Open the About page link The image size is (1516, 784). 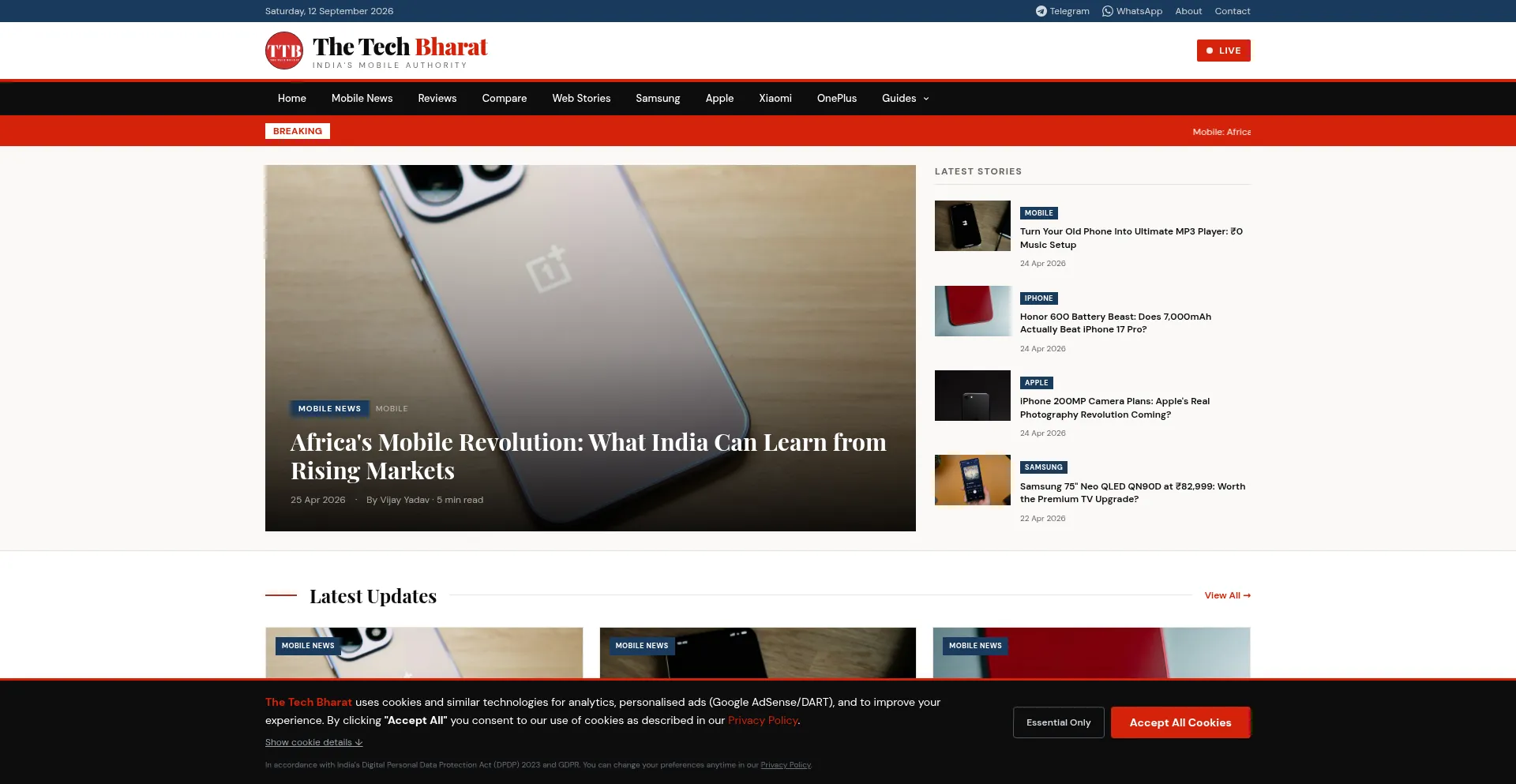click(1188, 11)
